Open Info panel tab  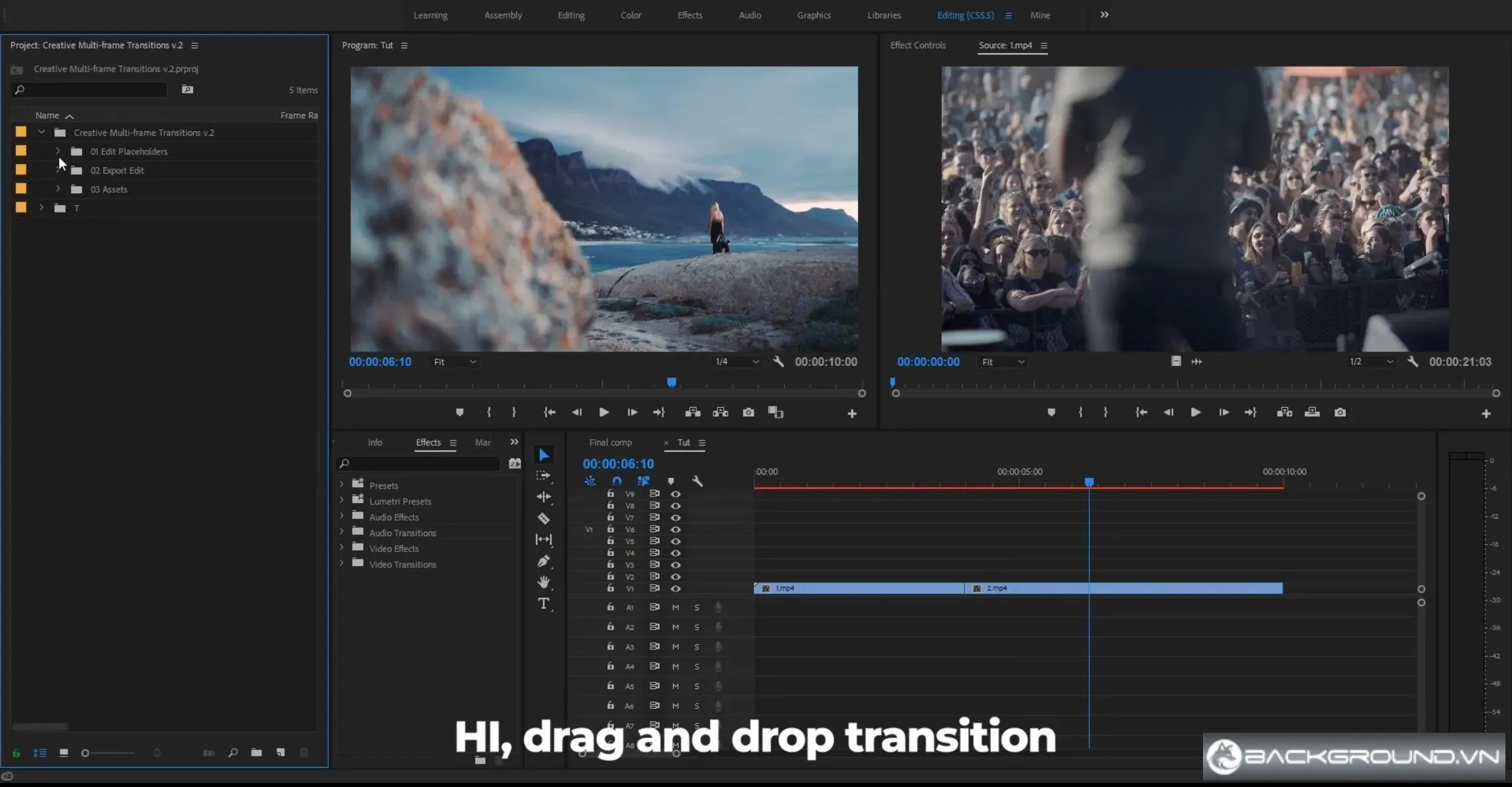coord(375,442)
